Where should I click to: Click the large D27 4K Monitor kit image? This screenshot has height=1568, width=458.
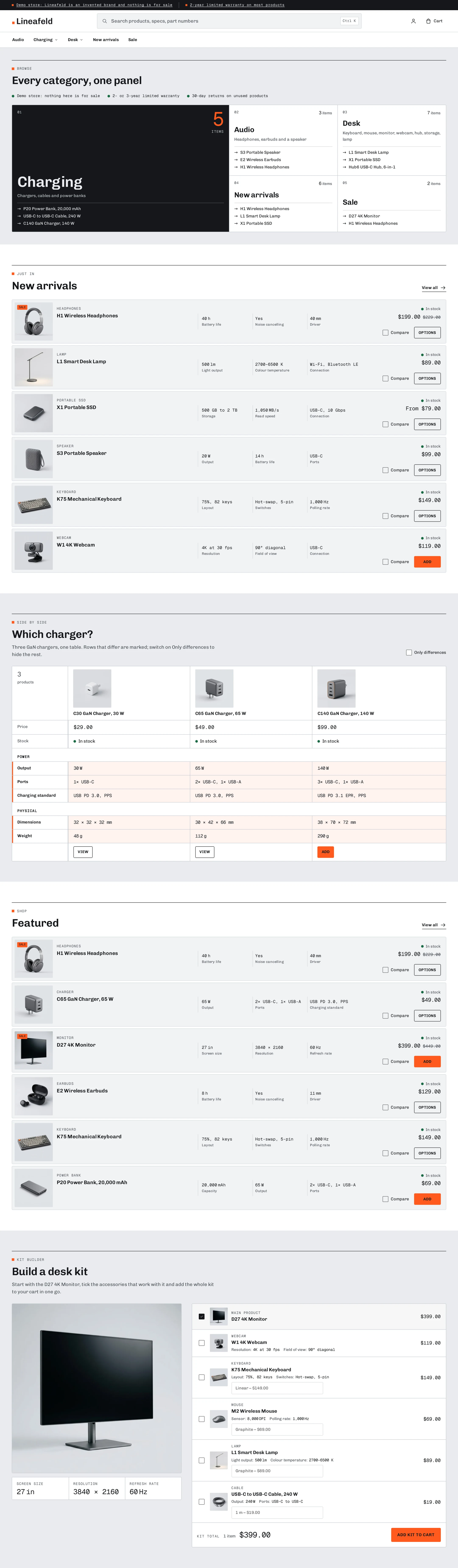tap(97, 1388)
